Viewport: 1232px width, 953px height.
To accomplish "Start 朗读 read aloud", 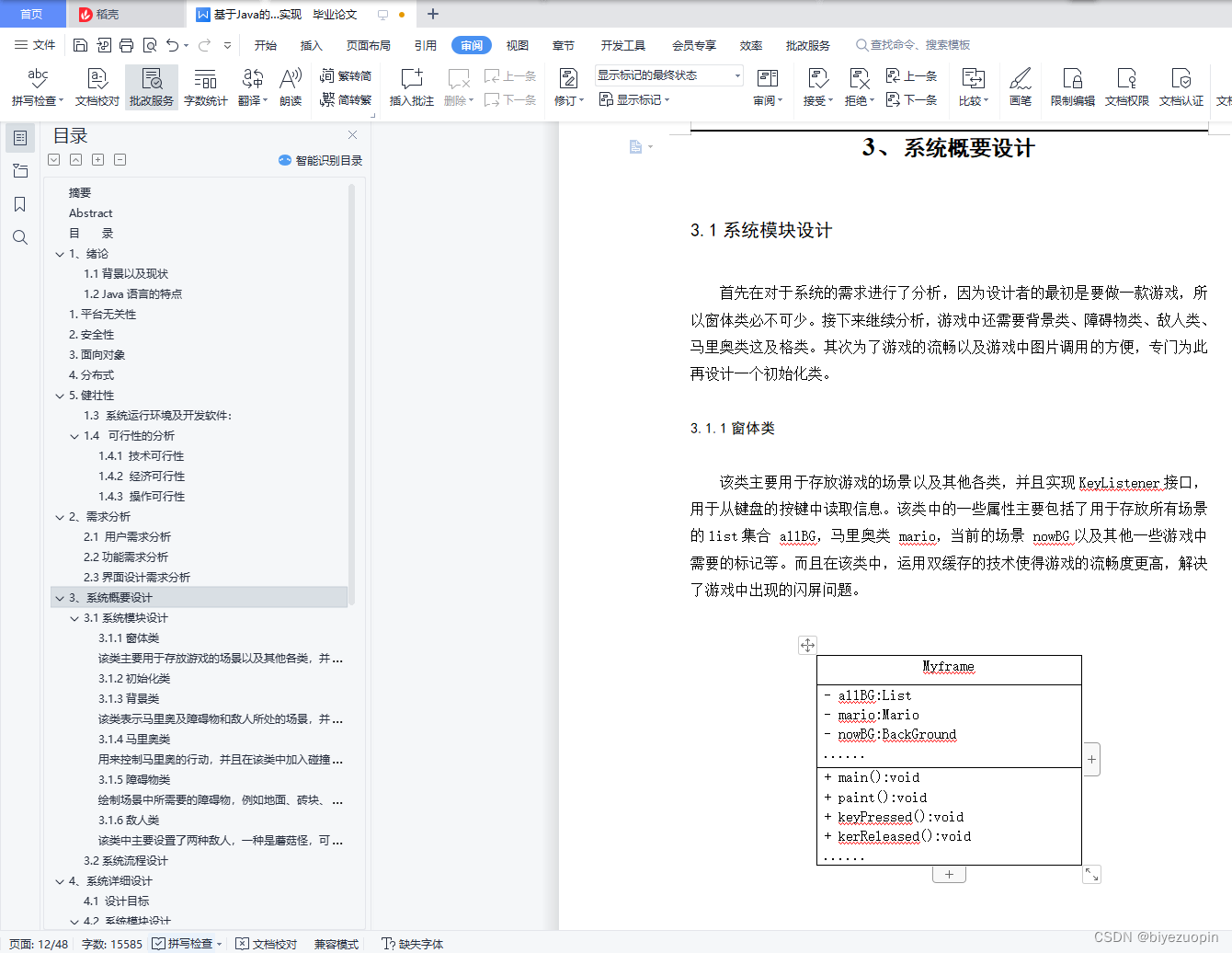I will 291,86.
